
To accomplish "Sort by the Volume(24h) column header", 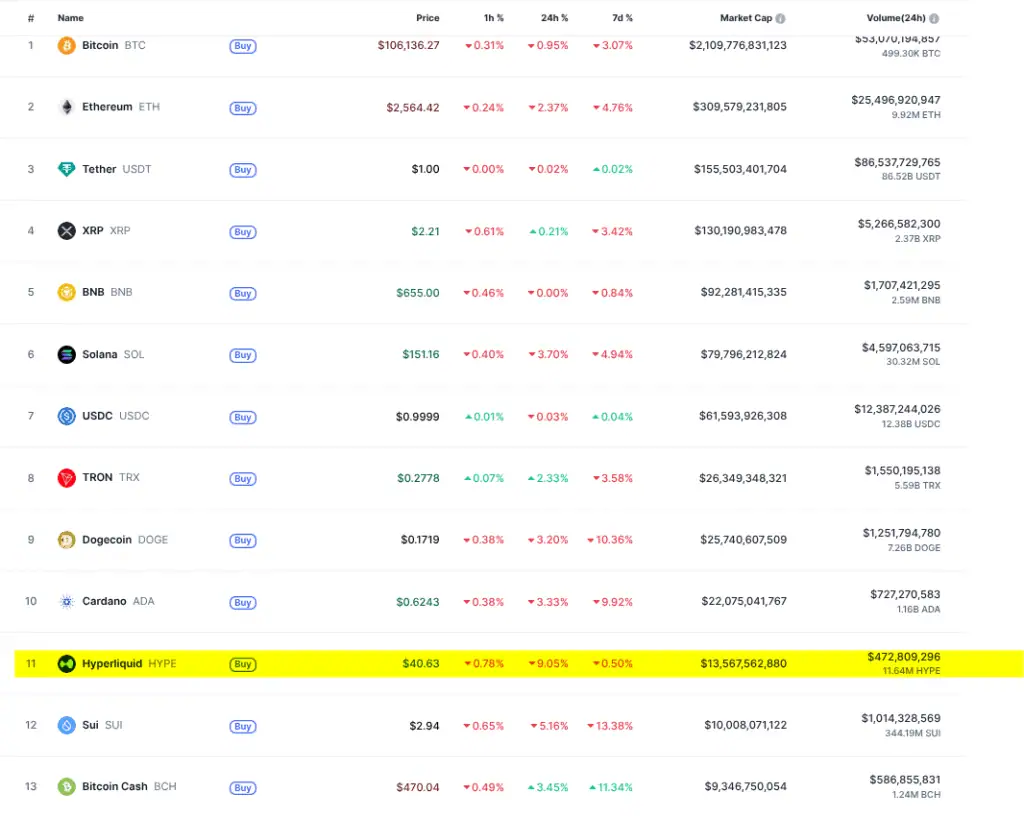I will [x=896, y=18].
